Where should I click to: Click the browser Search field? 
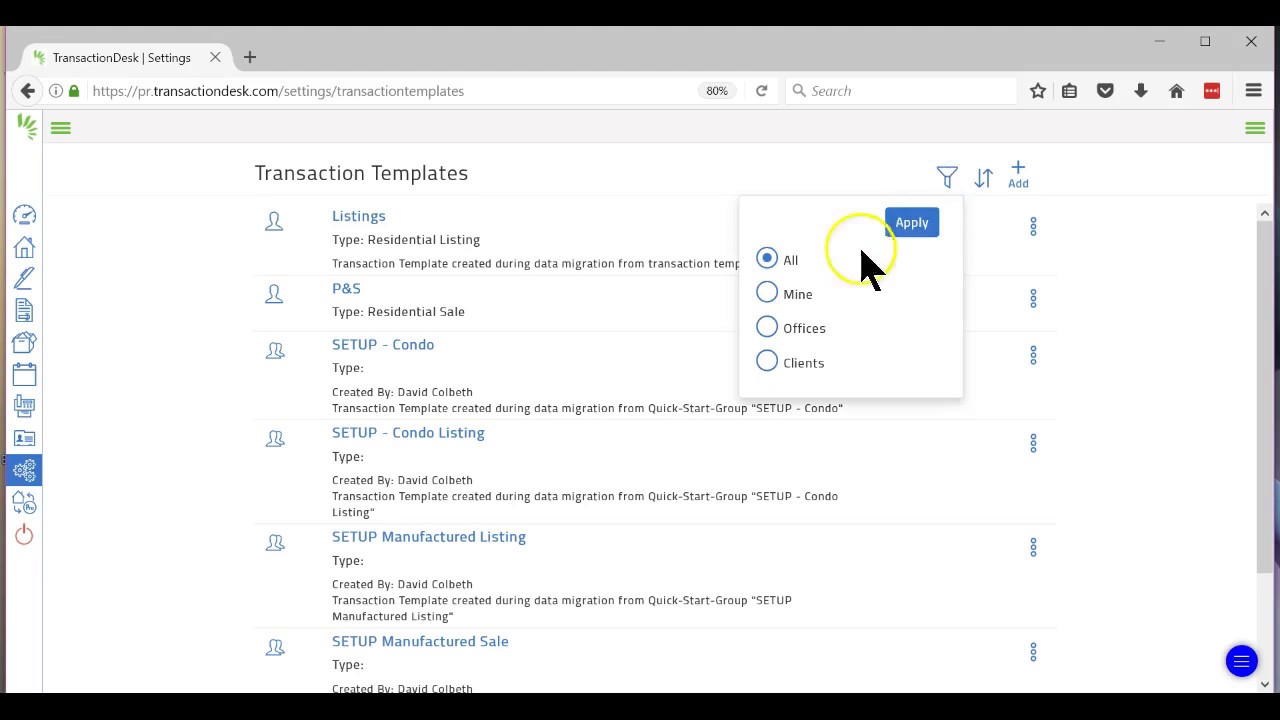click(900, 91)
